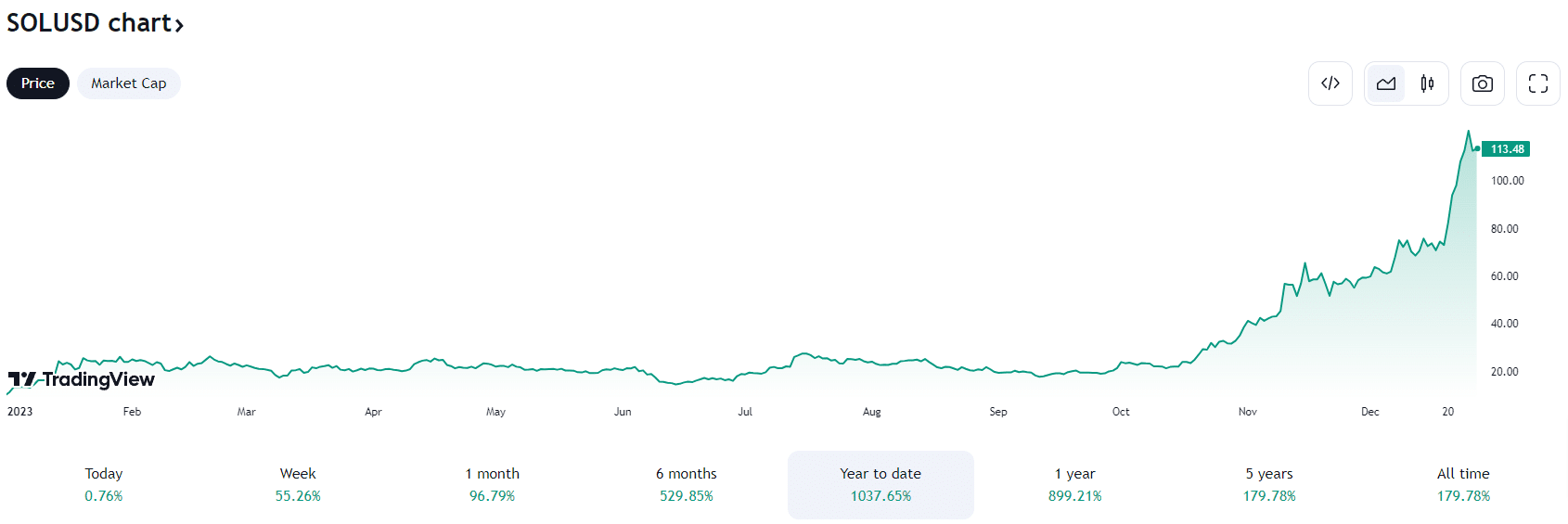Select Year to date range
The height and width of the screenshot is (524, 1568).
(880, 485)
